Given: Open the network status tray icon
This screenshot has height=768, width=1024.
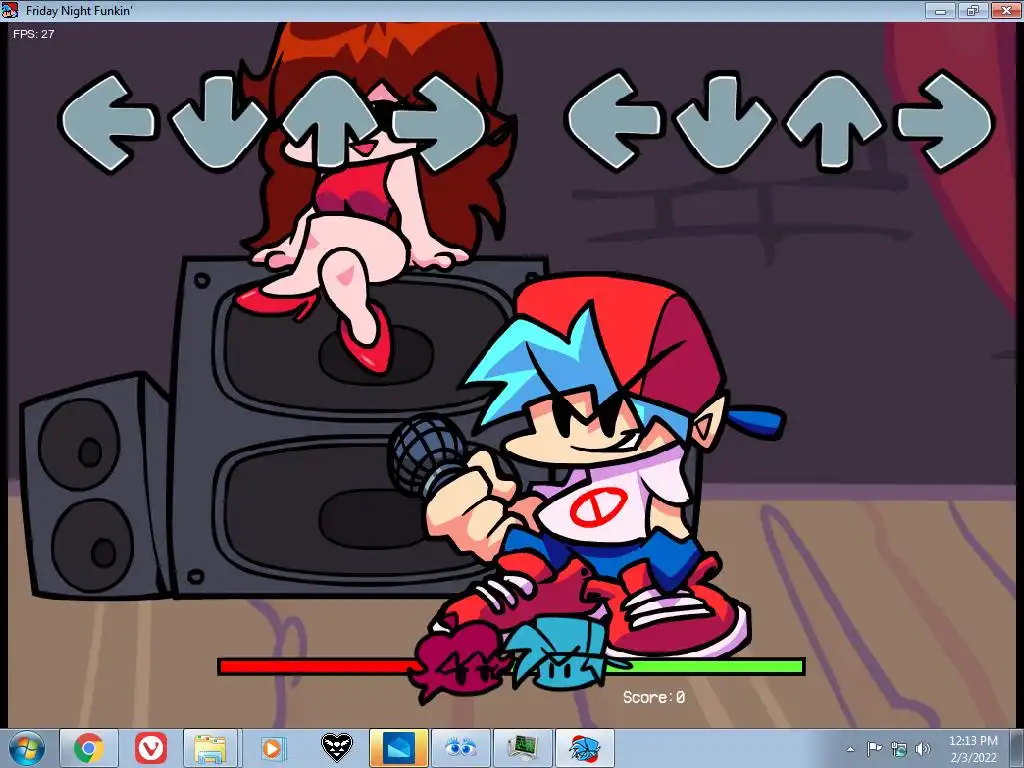Looking at the screenshot, I should pos(899,749).
